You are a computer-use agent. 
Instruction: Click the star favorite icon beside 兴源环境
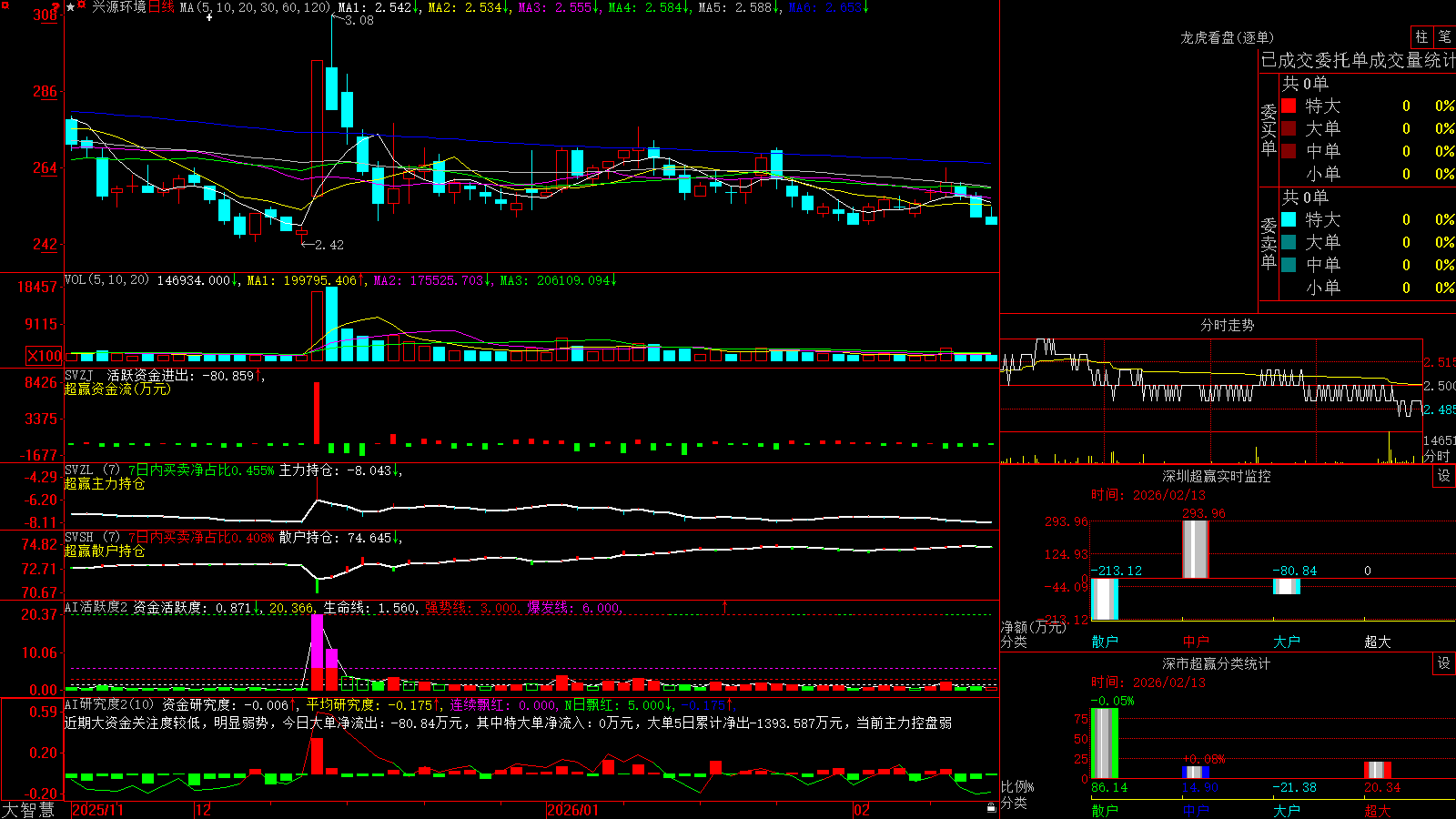[71, 7]
